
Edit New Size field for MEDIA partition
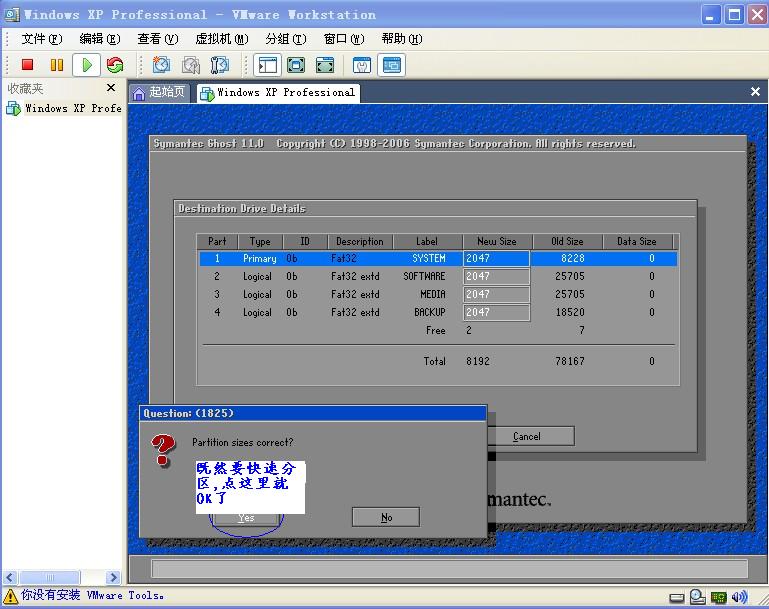(x=496, y=294)
